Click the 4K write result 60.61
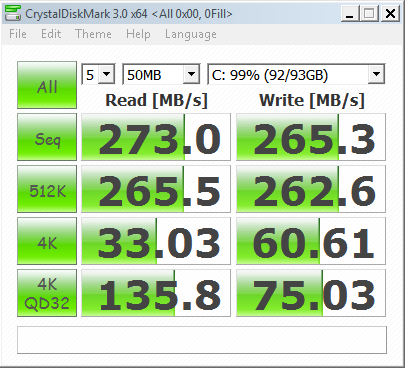The height and width of the screenshot is (368, 405). (311, 241)
